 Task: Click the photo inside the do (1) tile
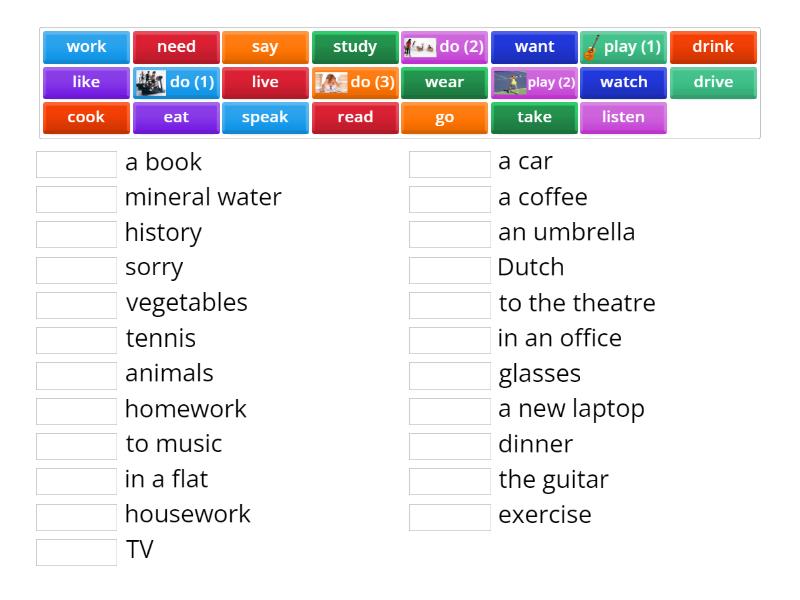(152, 83)
